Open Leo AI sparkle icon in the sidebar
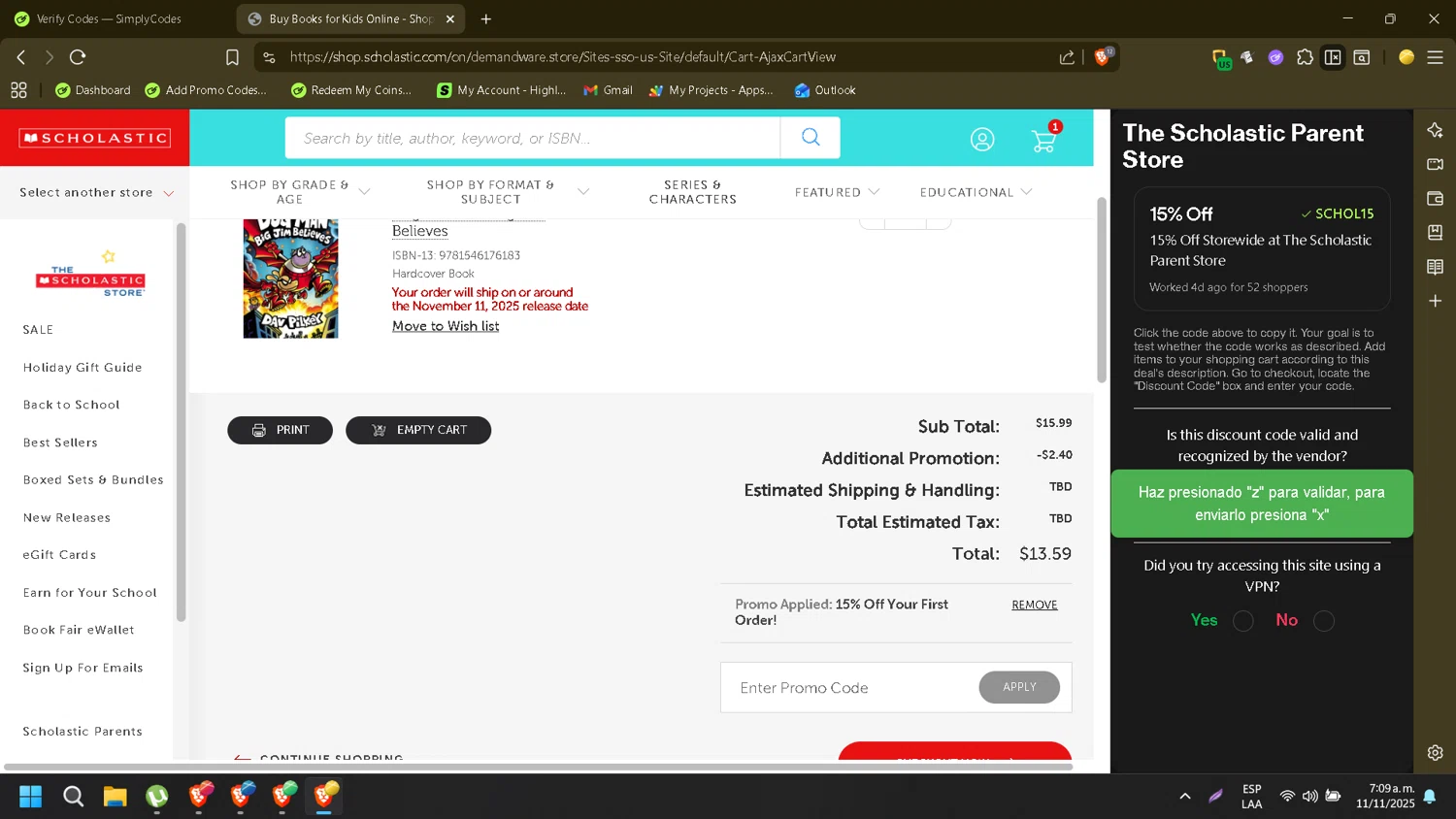Screen dimensions: 1456x819 (x=1435, y=130)
